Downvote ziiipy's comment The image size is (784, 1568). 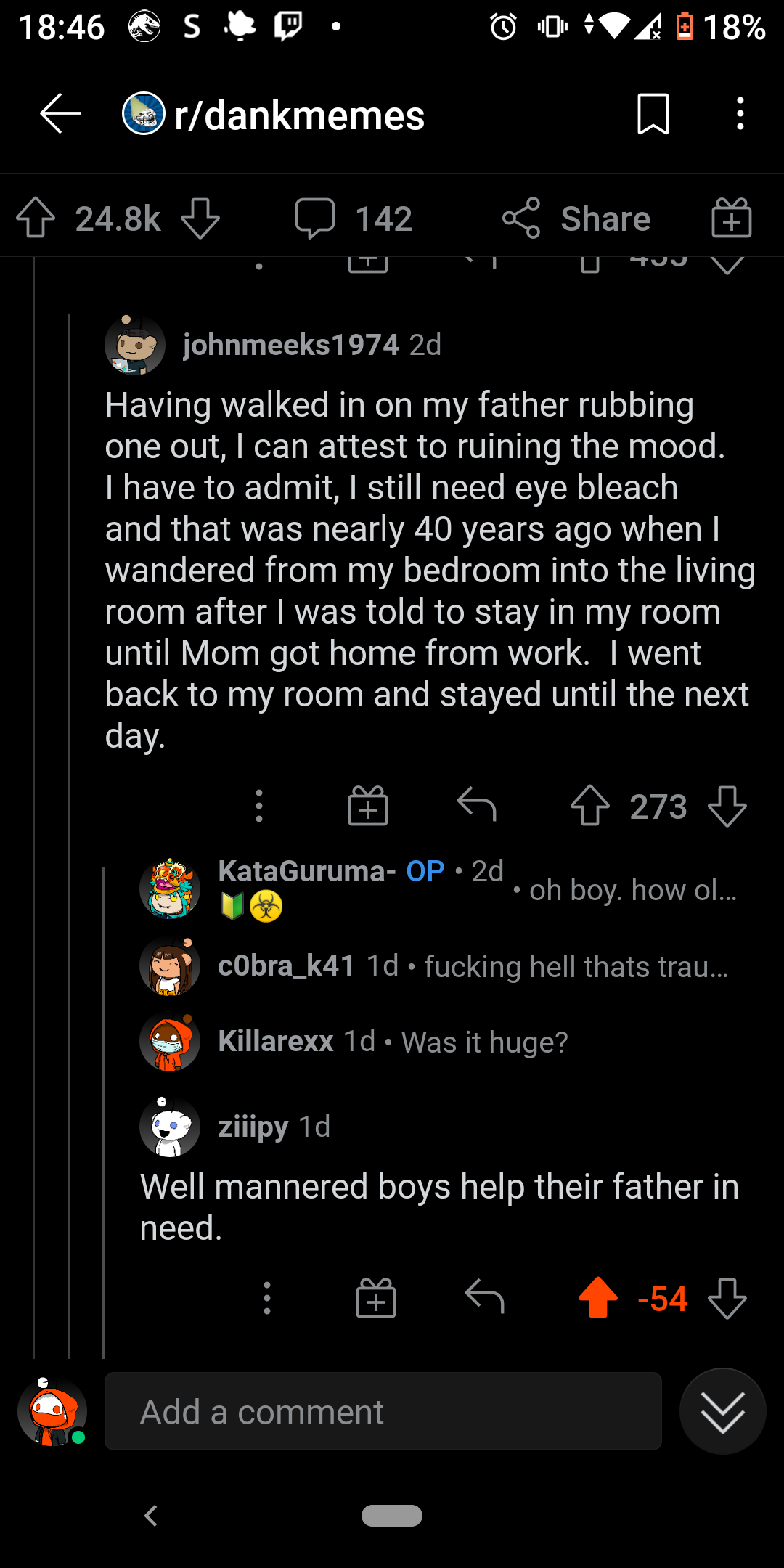[x=727, y=1299]
